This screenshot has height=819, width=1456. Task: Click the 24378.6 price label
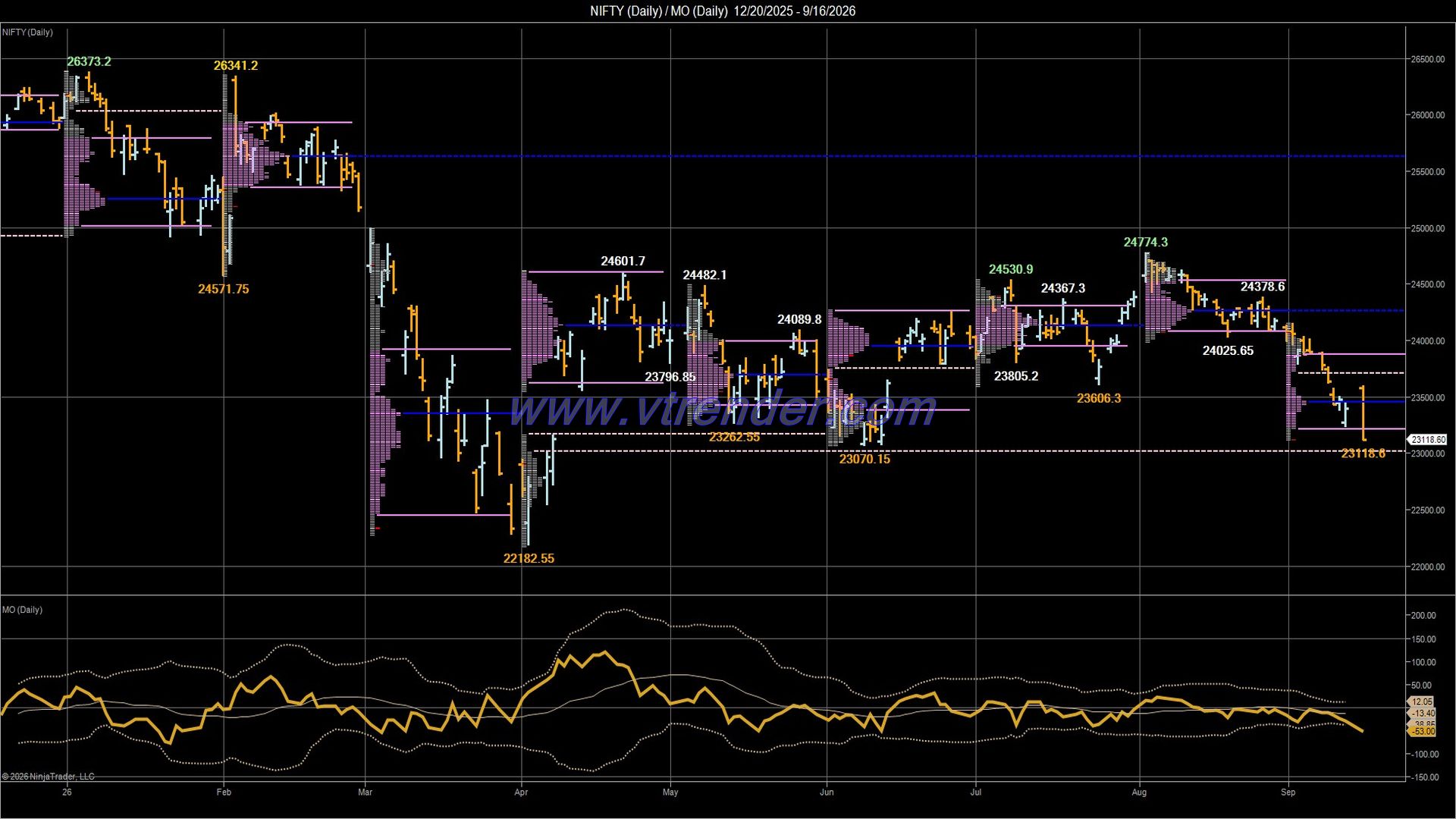(x=1263, y=287)
